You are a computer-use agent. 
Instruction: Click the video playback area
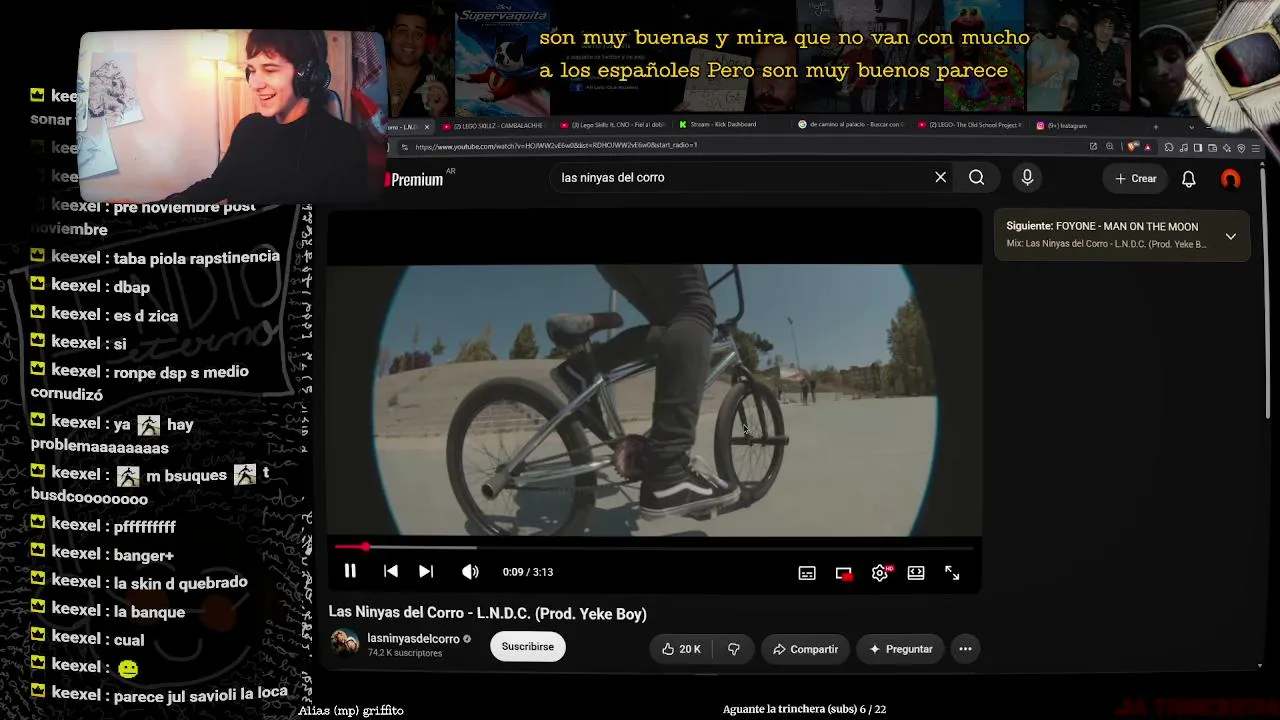click(655, 398)
